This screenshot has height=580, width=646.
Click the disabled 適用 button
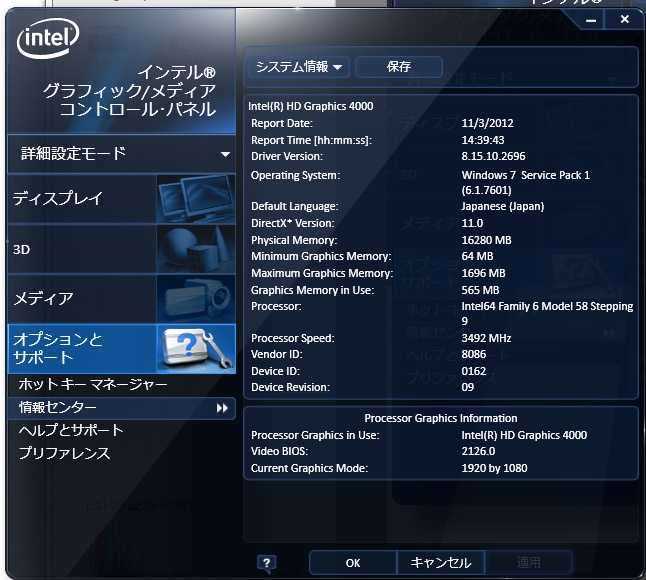tap(528, 563)
